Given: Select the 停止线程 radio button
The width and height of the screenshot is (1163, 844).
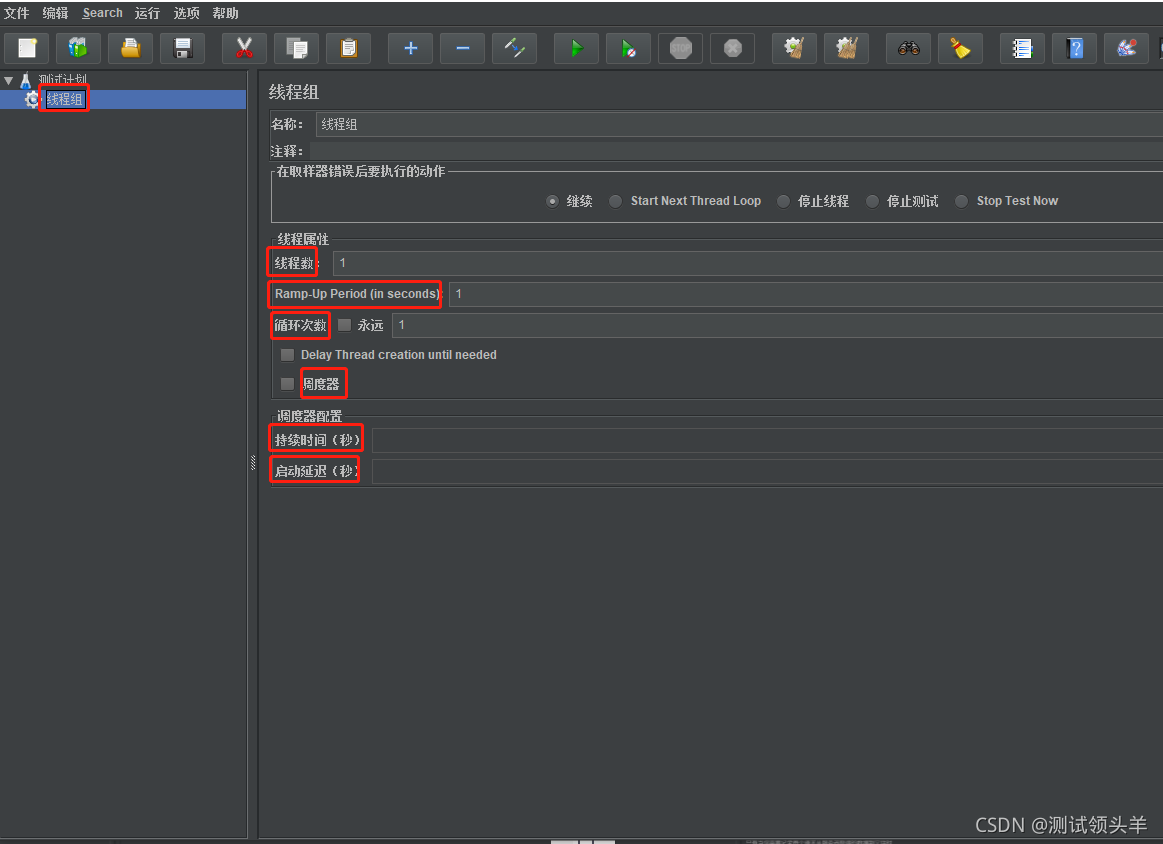Looking at the screenshot, I should (783, 201).
